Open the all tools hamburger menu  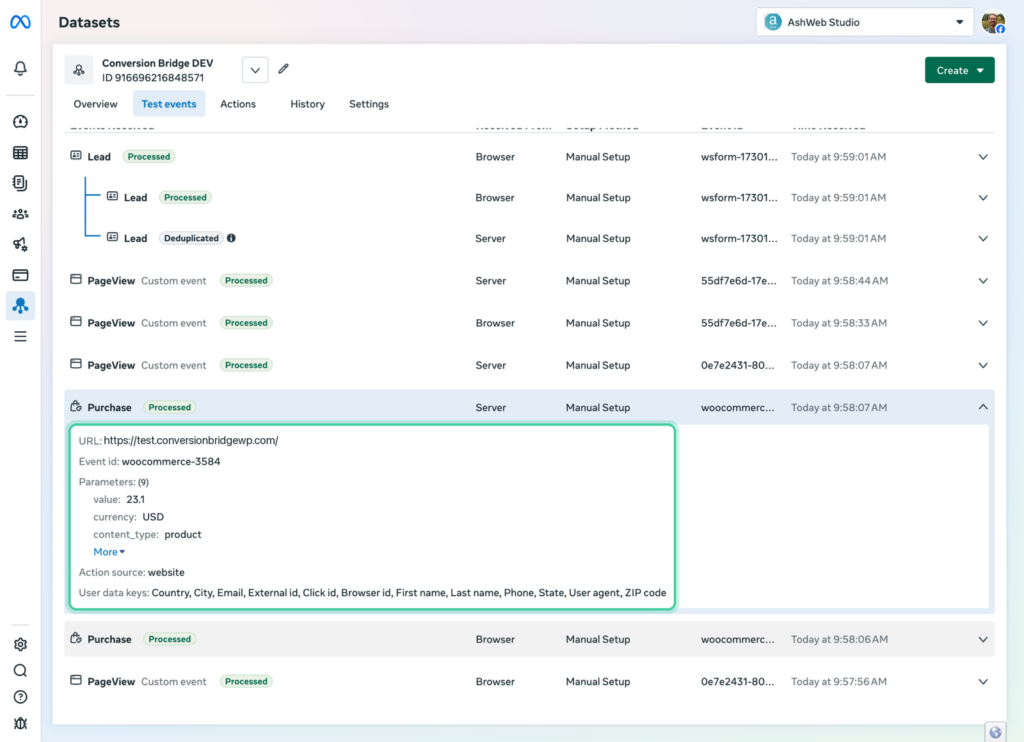click(20, 336)
